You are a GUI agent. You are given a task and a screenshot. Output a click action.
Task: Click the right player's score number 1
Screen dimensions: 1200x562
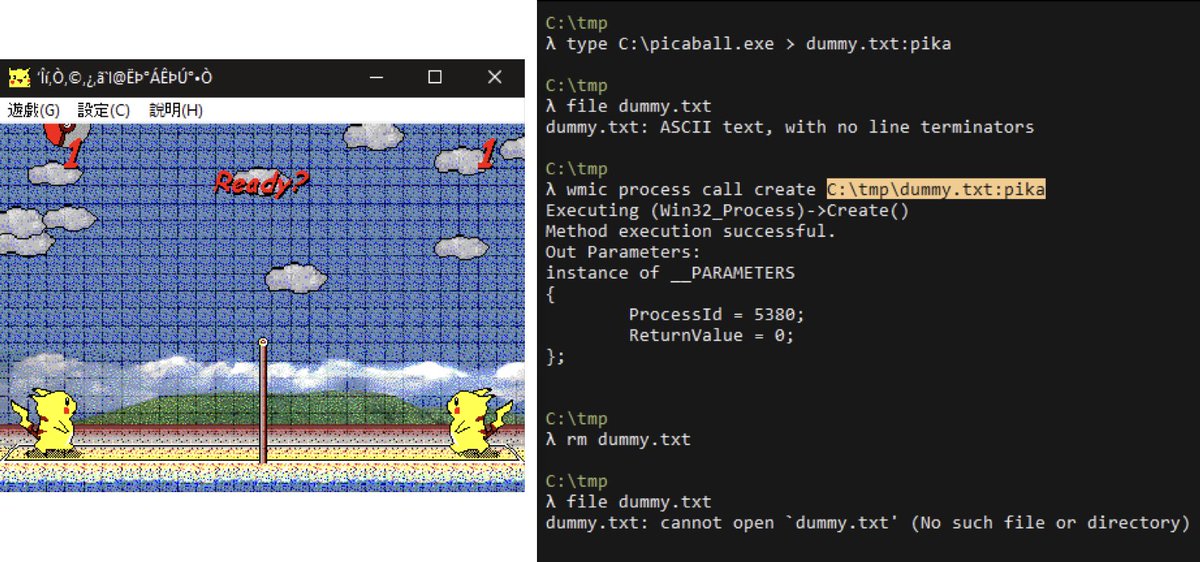(487, 153)
